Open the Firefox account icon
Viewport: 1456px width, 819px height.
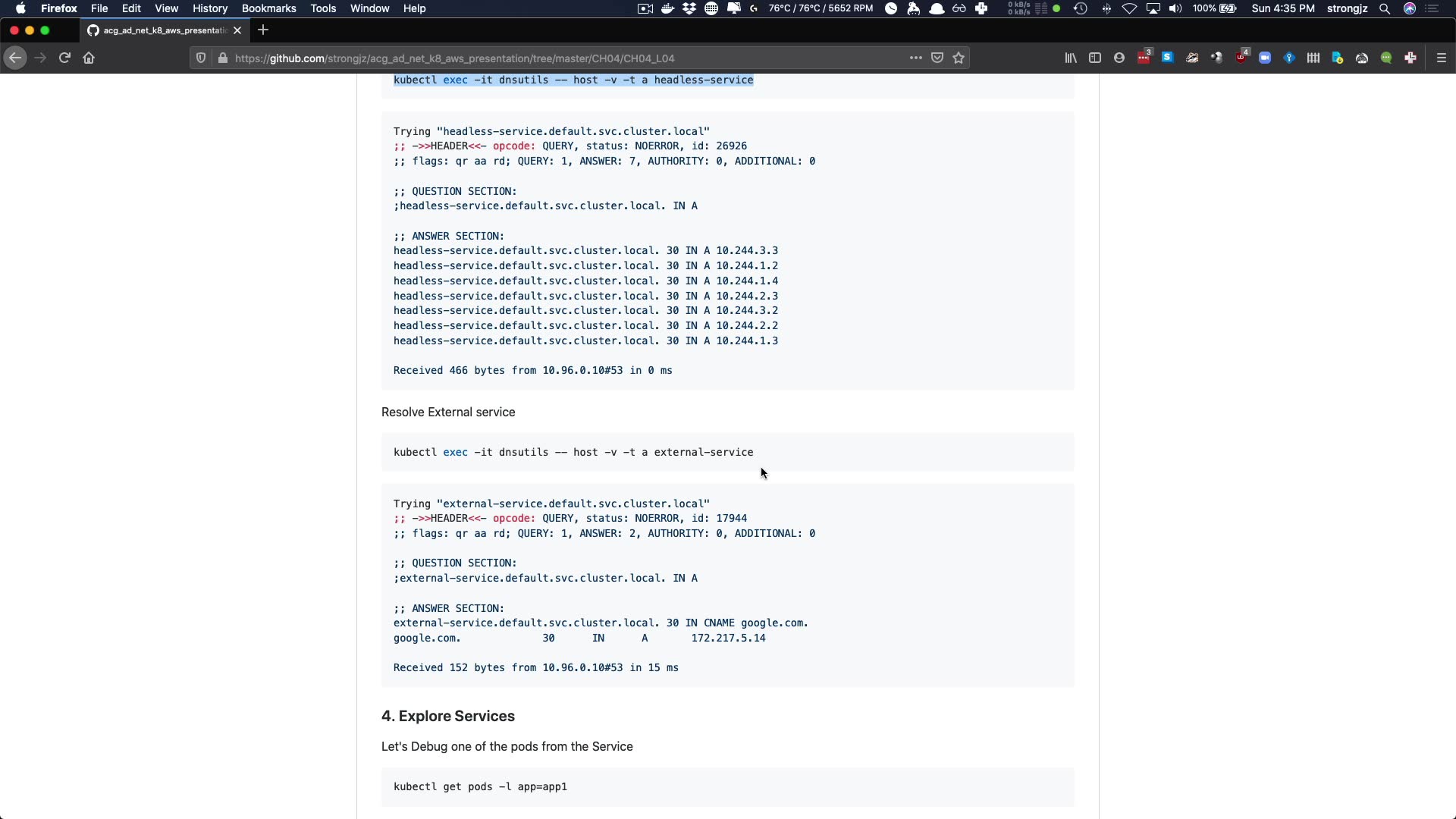point(1119,58)
